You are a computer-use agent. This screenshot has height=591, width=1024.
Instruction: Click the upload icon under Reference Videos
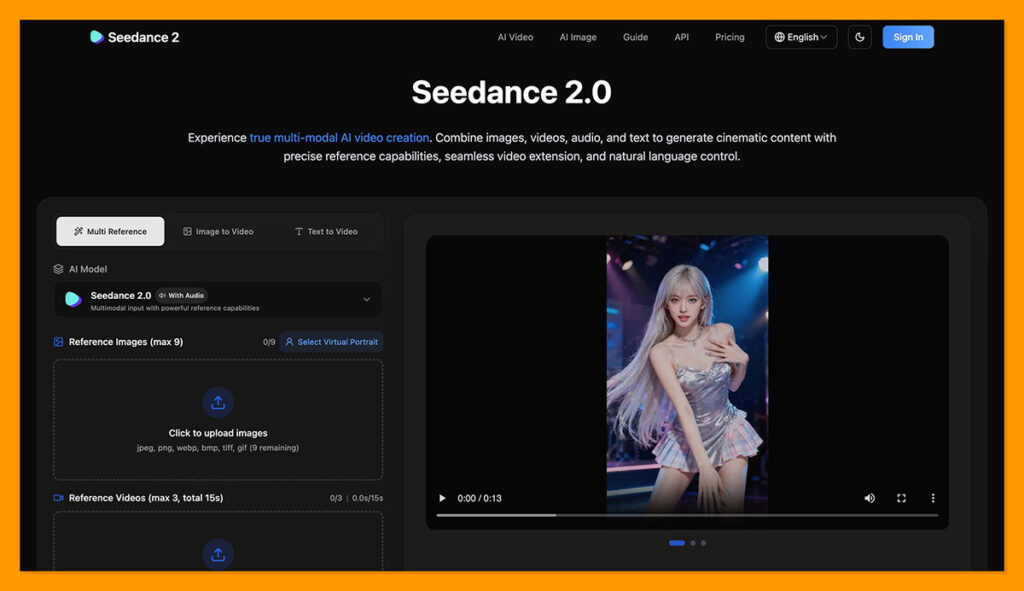tap(218, 554)
